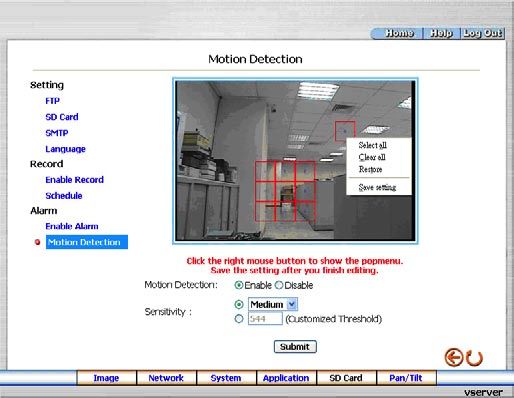Click the Log Out button

483,33
